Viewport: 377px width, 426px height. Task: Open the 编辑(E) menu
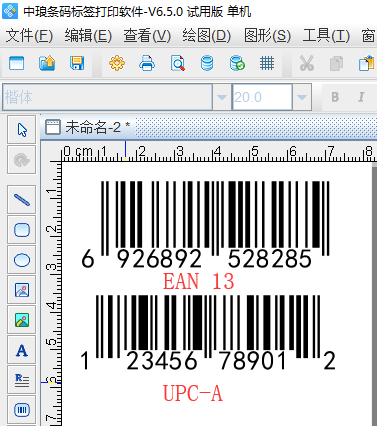88,35
